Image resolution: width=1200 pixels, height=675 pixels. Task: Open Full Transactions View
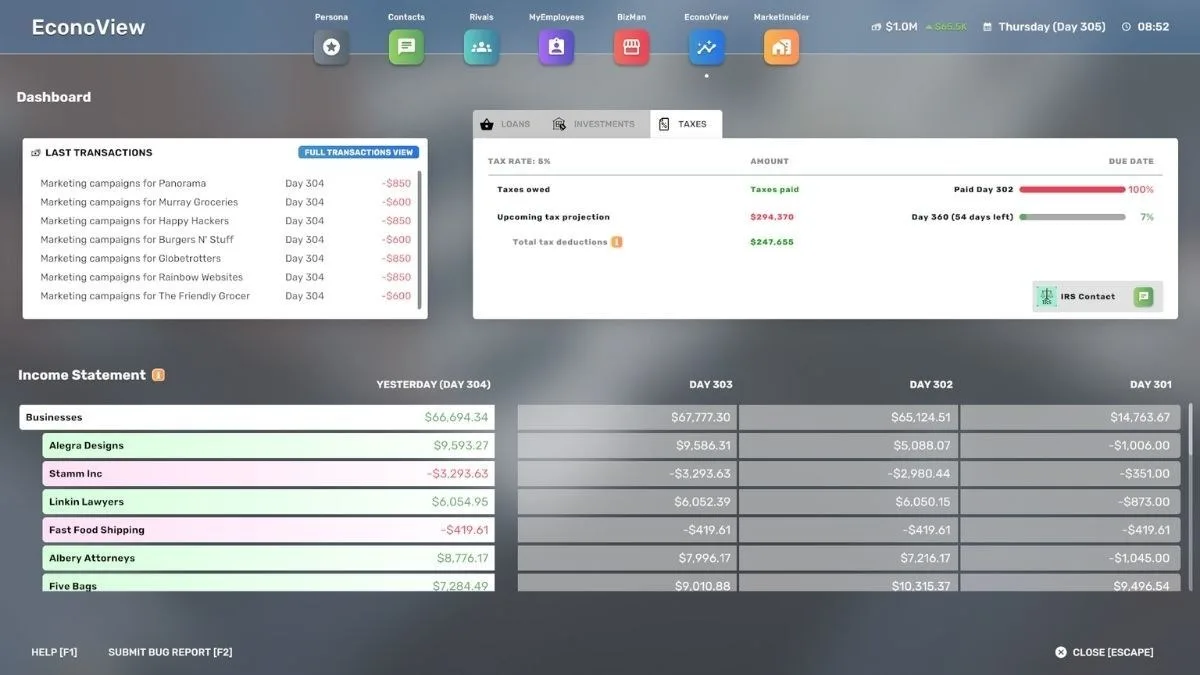click(x=358, y=152)
